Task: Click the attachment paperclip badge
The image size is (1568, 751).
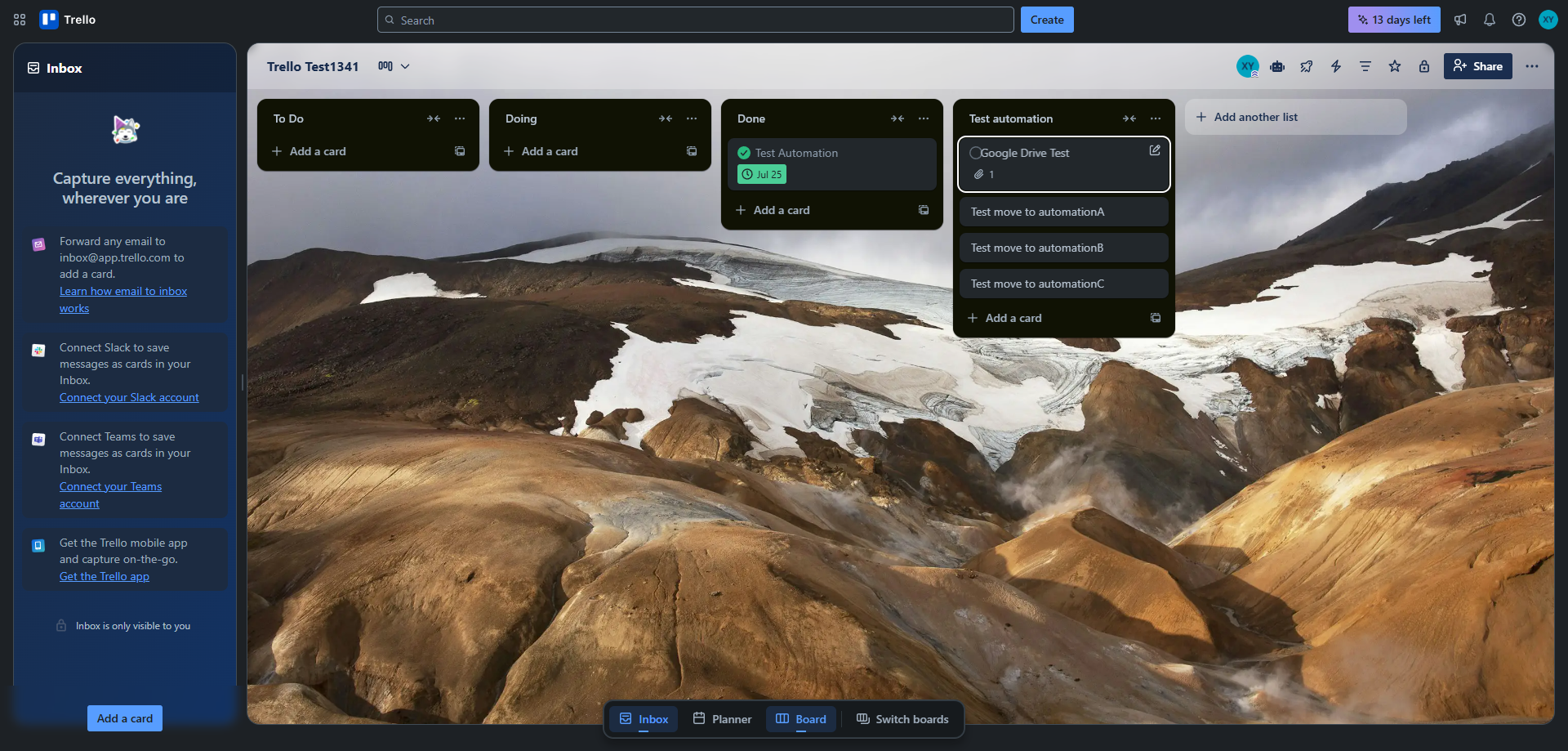Action: [984, 174]
